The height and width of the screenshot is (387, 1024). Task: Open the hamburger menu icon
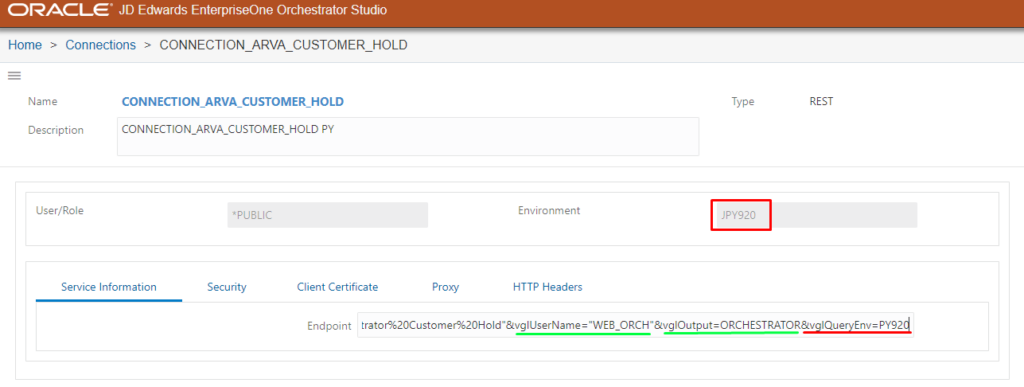pos(14,76)
